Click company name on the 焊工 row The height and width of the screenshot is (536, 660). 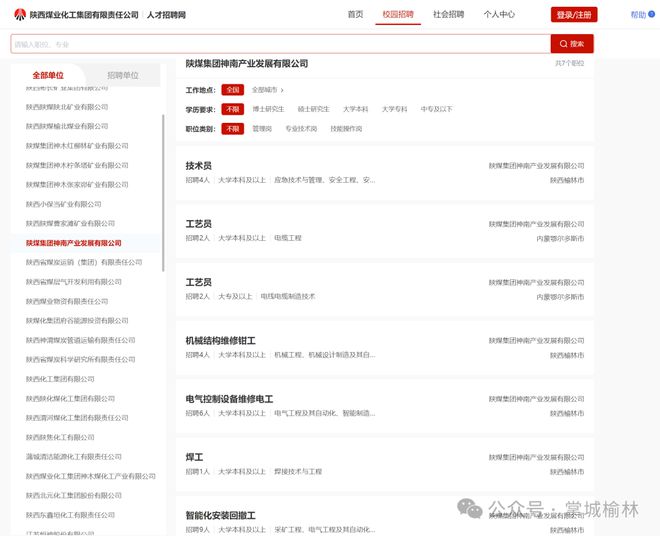(x=536, y=457)
